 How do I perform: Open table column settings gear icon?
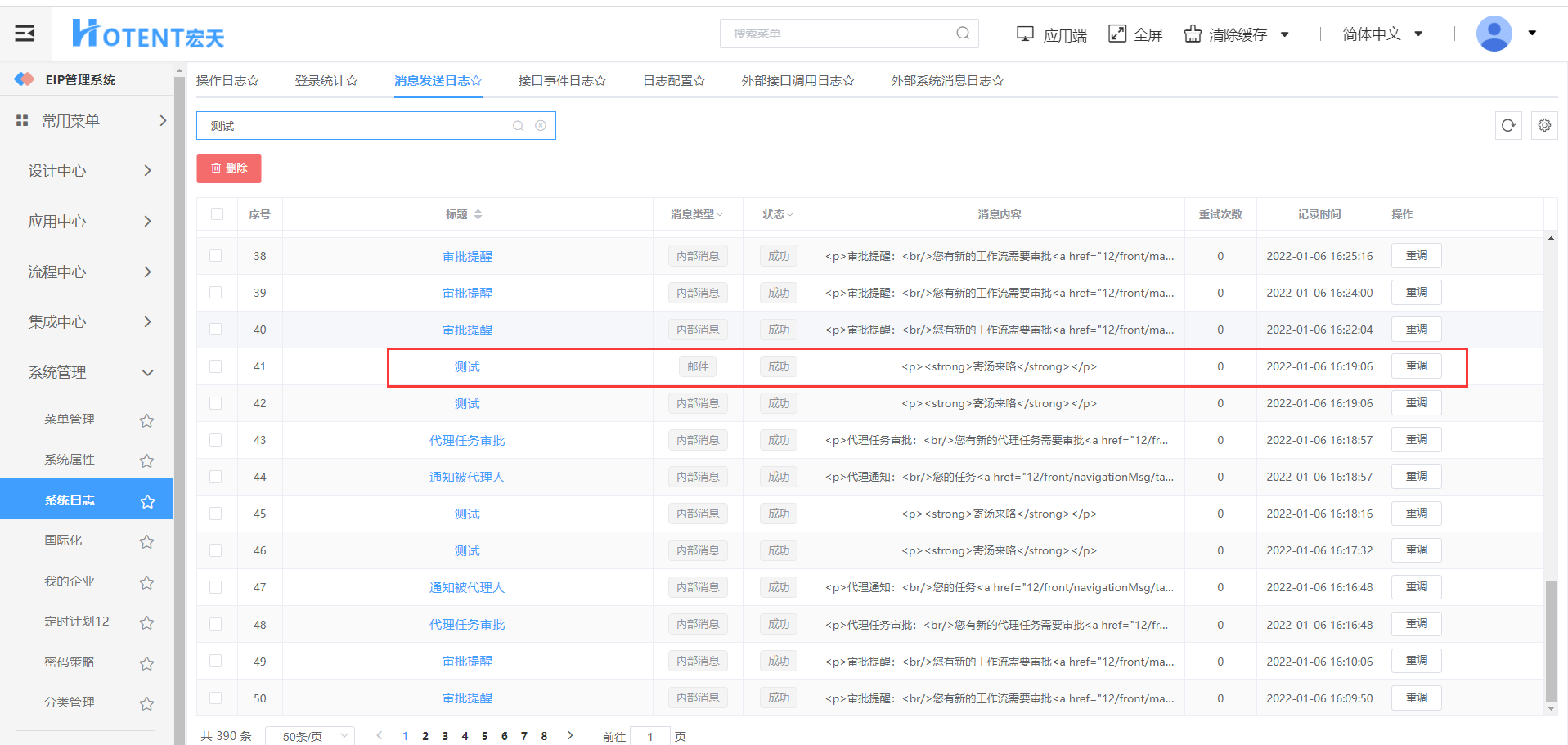(x=1543, y=125)
